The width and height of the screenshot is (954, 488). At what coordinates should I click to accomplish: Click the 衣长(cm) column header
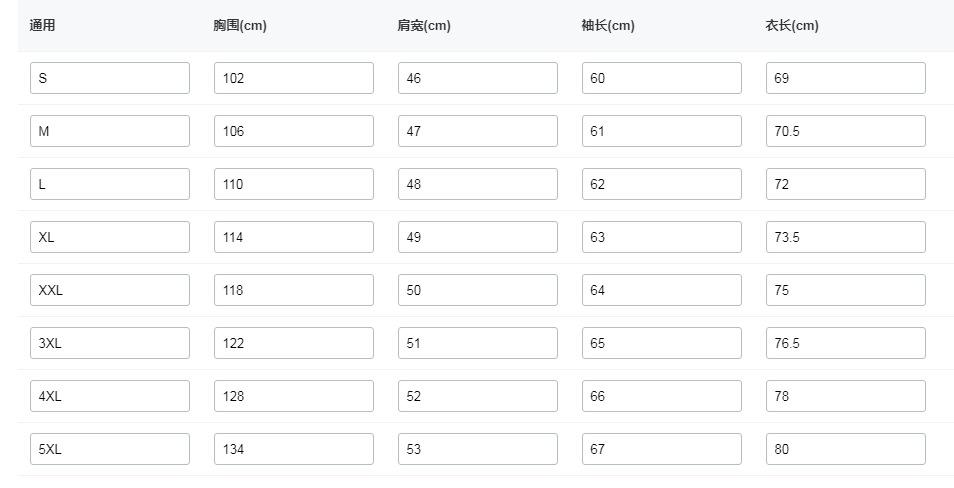pos(792,26)
